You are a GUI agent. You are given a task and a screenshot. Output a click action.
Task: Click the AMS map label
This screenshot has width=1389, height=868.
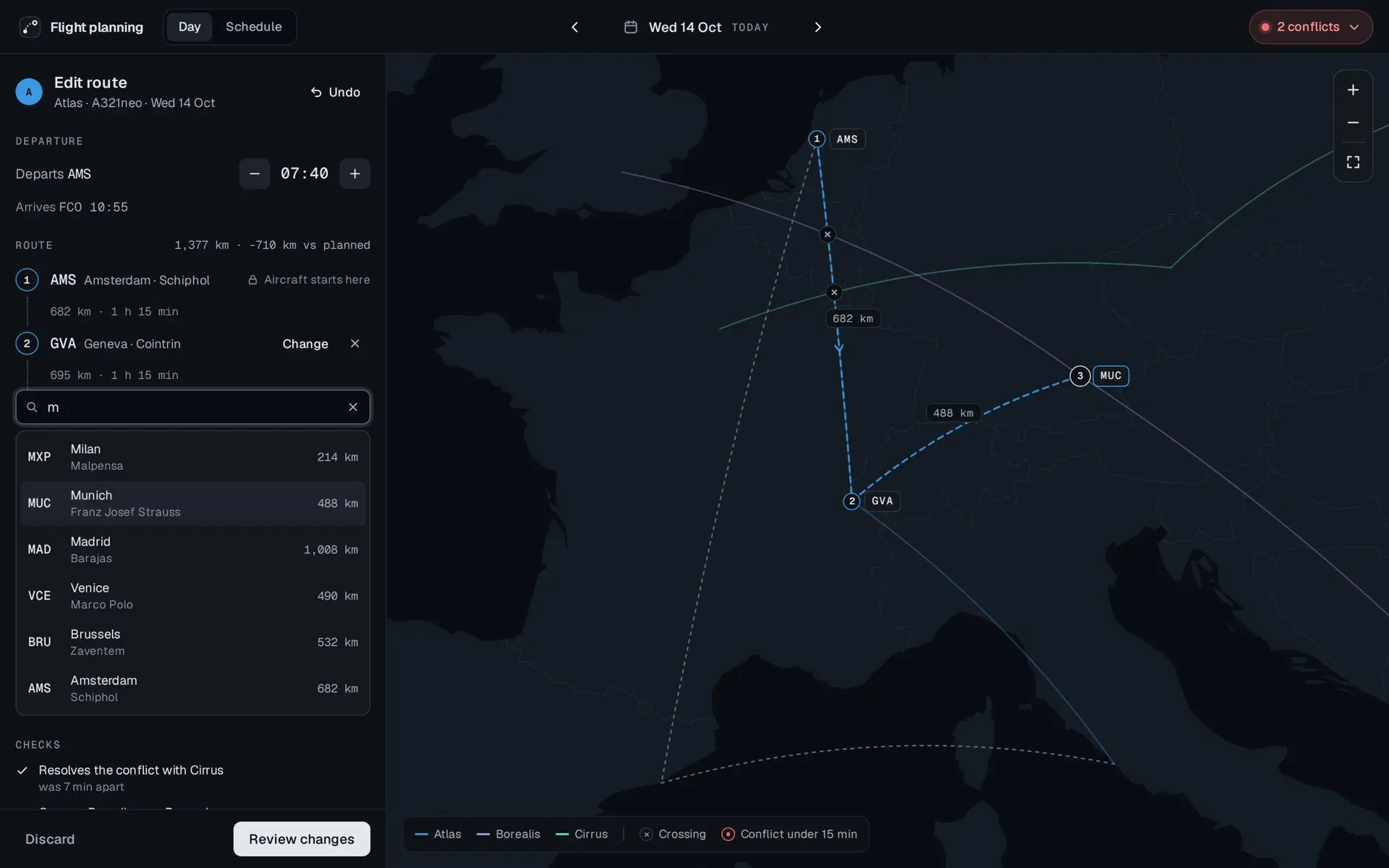(847, 139)
